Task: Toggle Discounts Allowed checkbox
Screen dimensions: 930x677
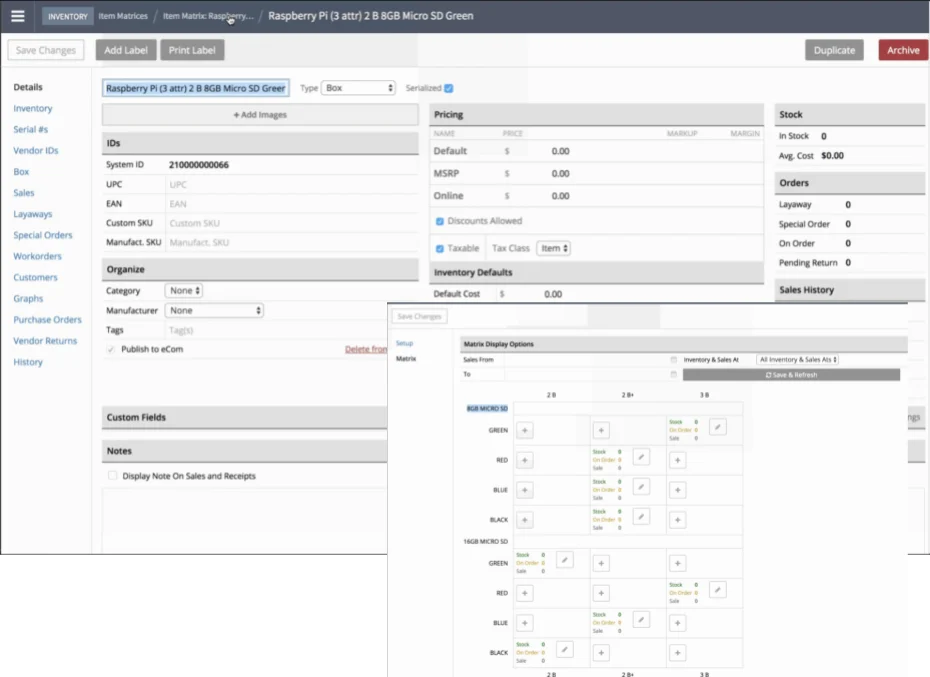Action: (439, 221)
